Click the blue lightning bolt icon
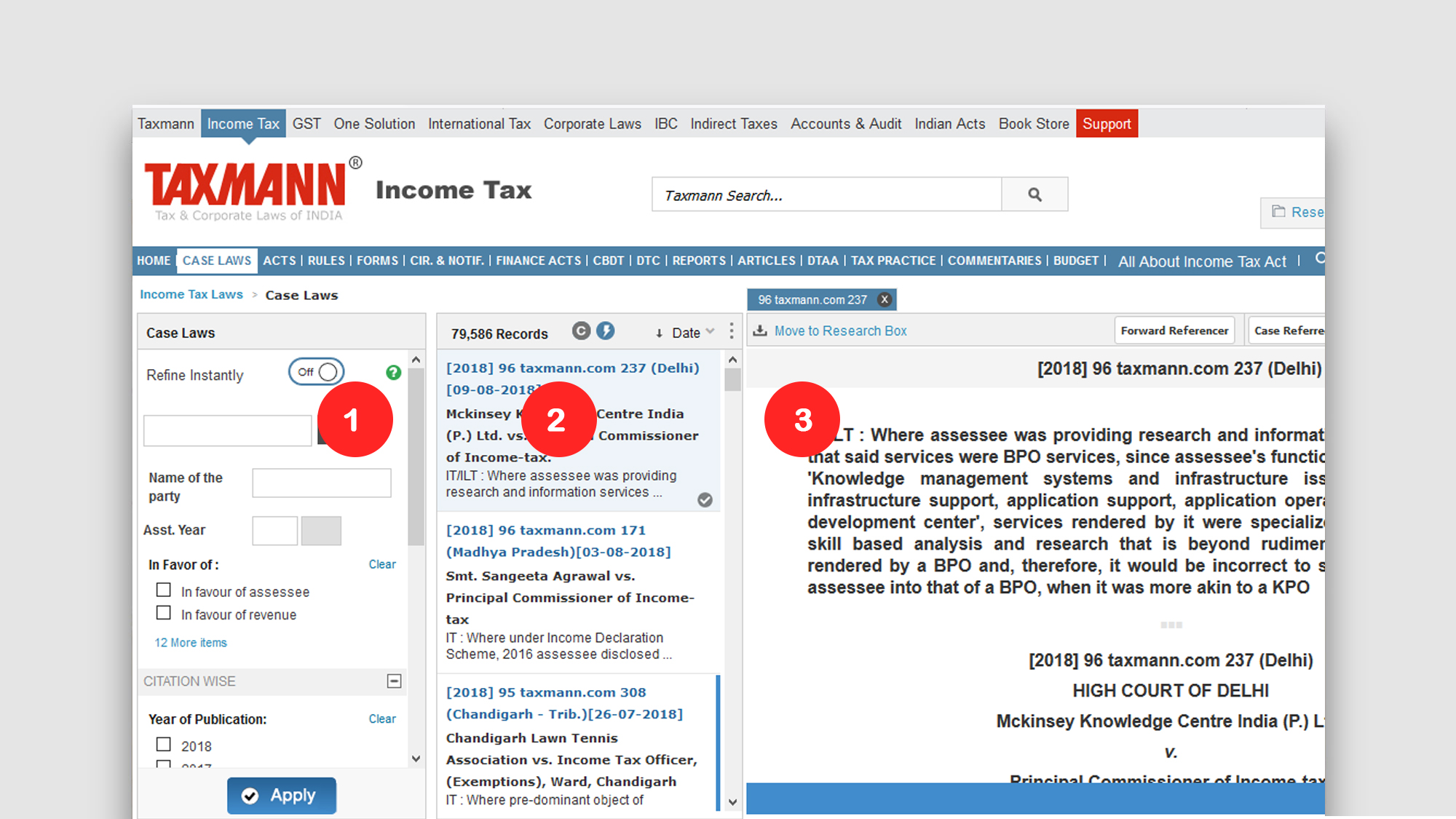This screenshot has height=819, width=1456. click(606, 331)
